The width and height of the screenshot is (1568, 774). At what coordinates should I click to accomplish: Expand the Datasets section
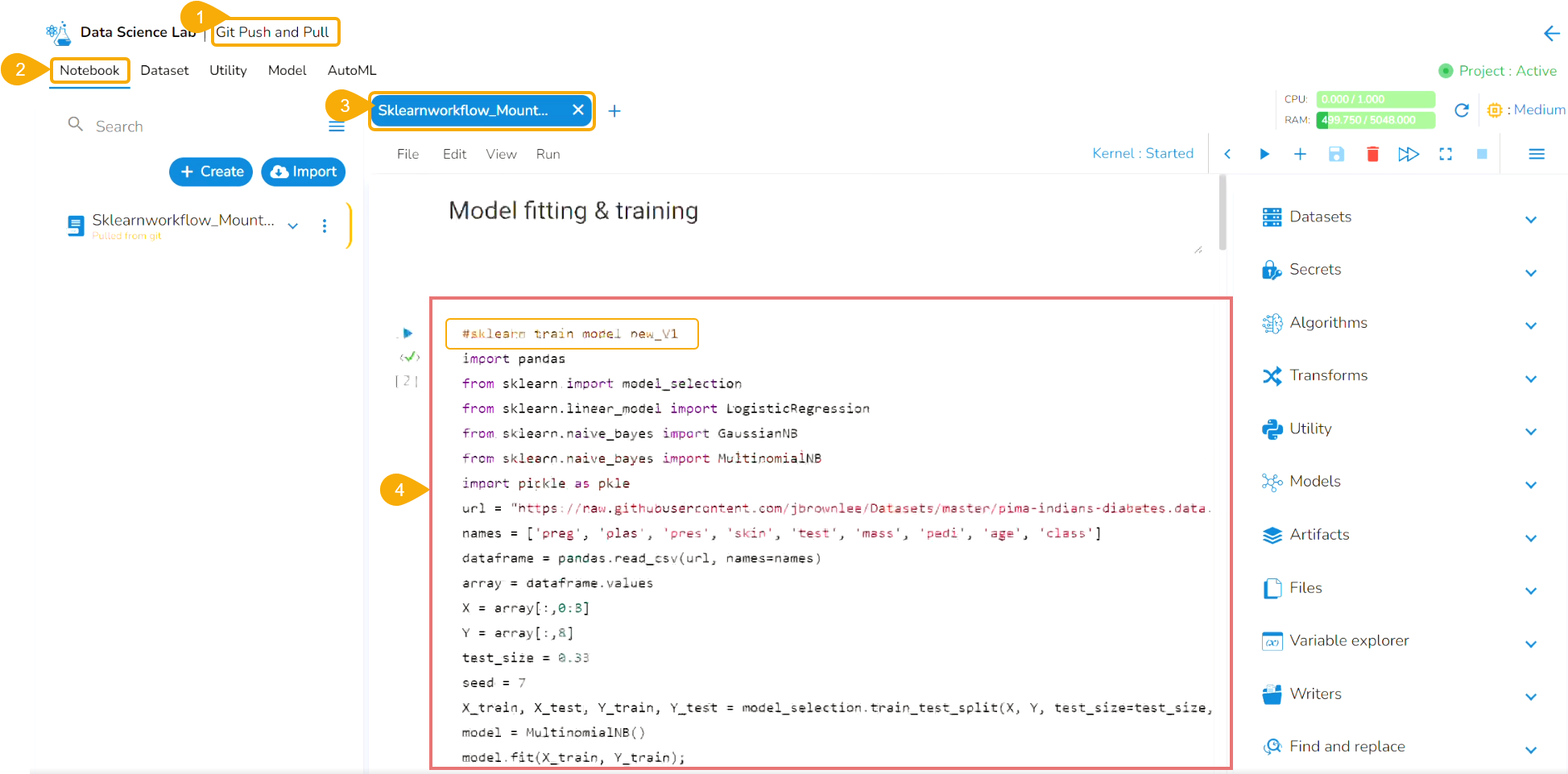[x=1531, y=219]
